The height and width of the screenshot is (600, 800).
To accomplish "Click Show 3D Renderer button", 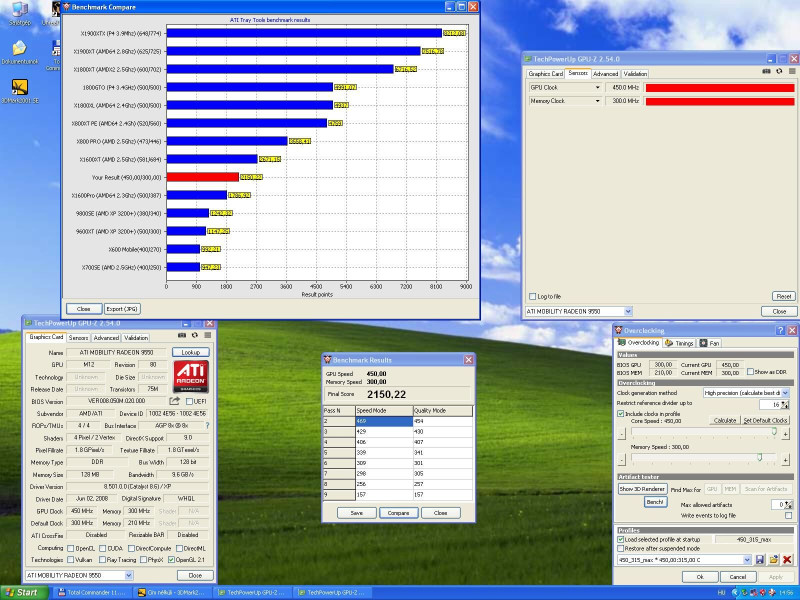I will click(642, 489).
